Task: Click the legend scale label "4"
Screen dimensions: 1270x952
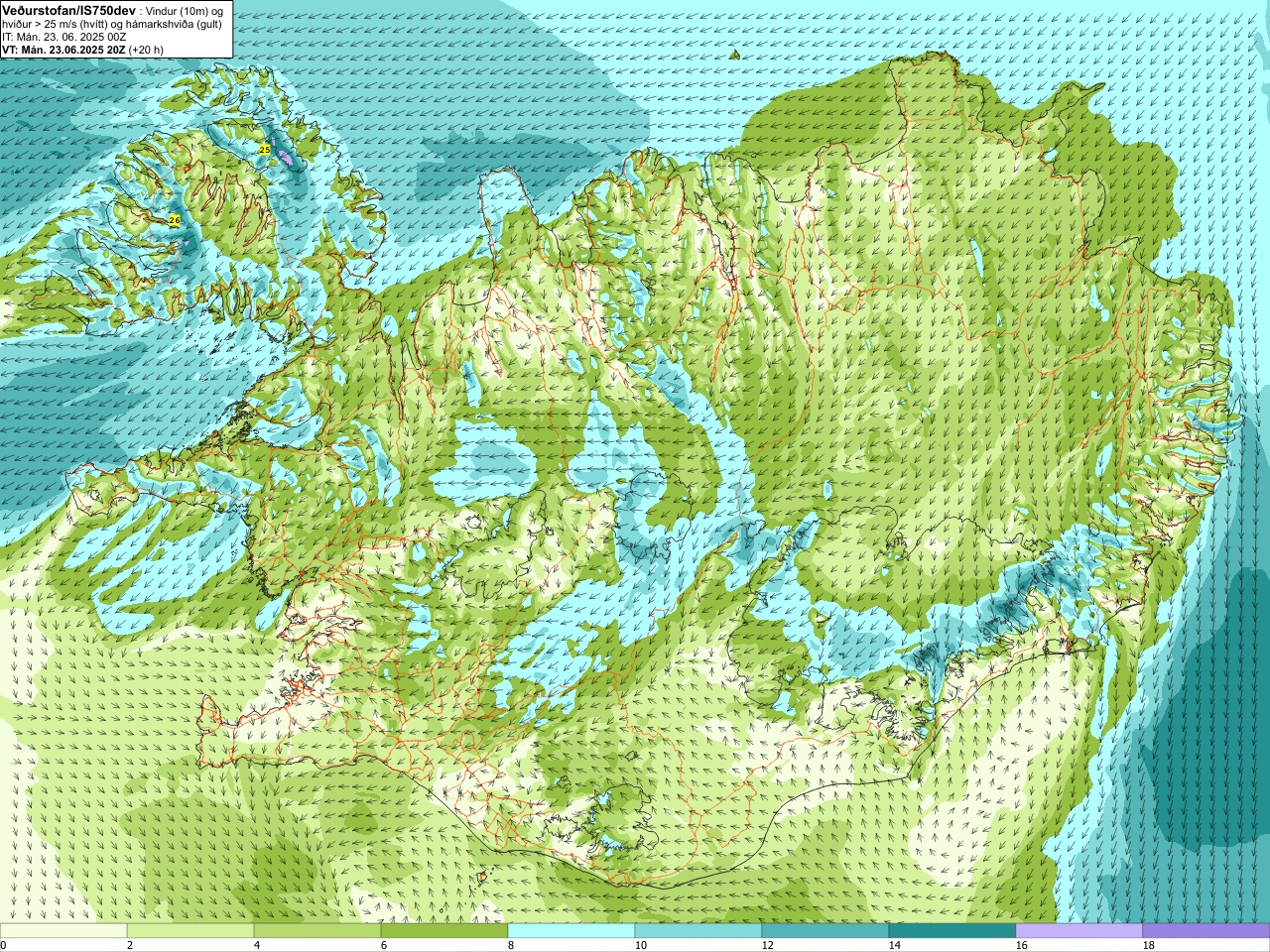Action: point(257,945)
